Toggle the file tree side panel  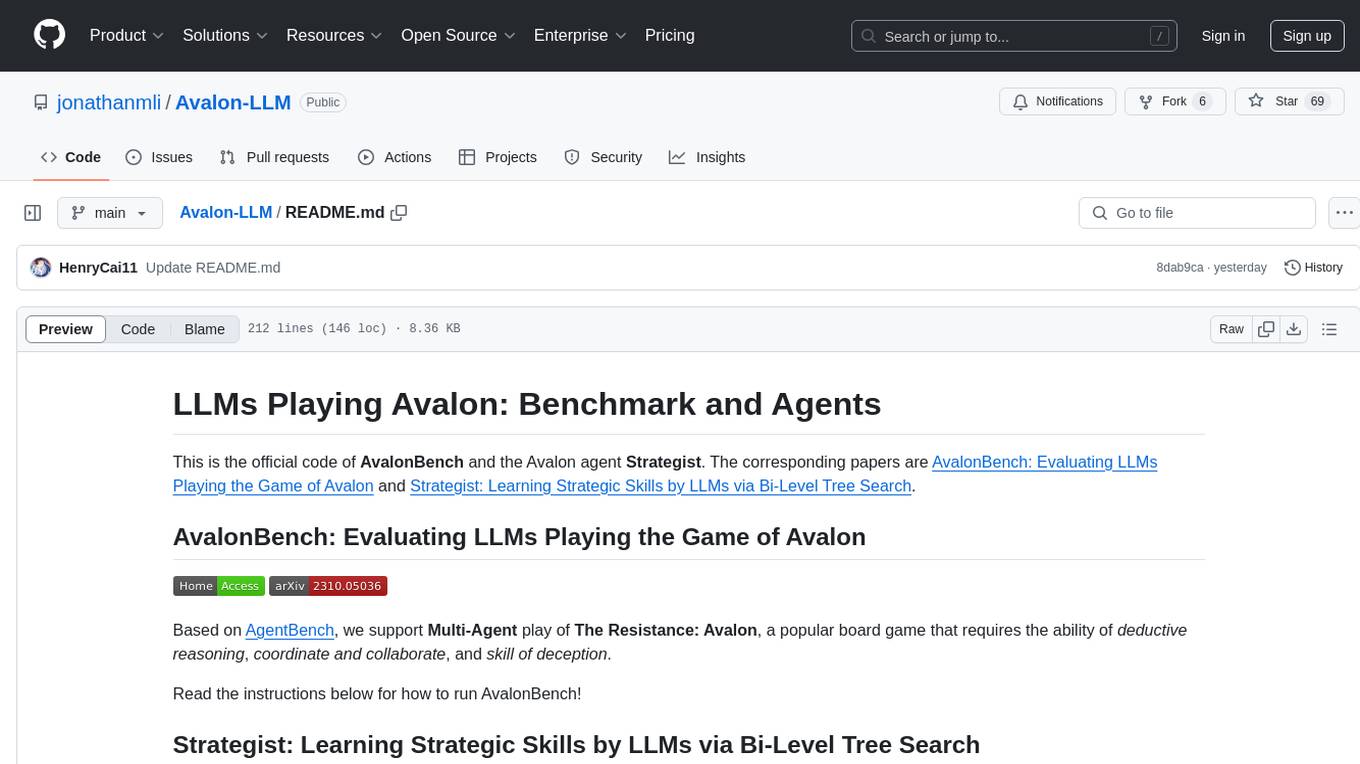[x=33, y=213]
